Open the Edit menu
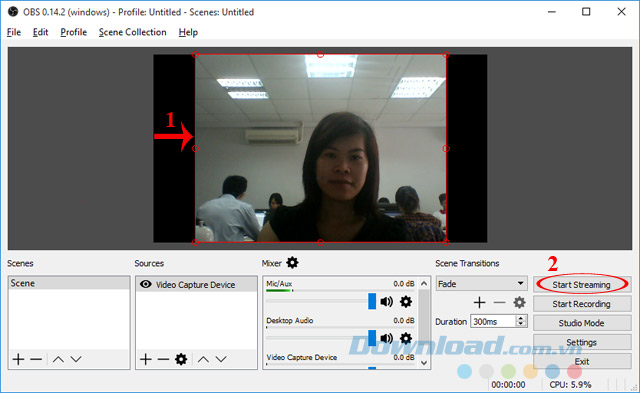Screen dimensions: 640x393 40,32
